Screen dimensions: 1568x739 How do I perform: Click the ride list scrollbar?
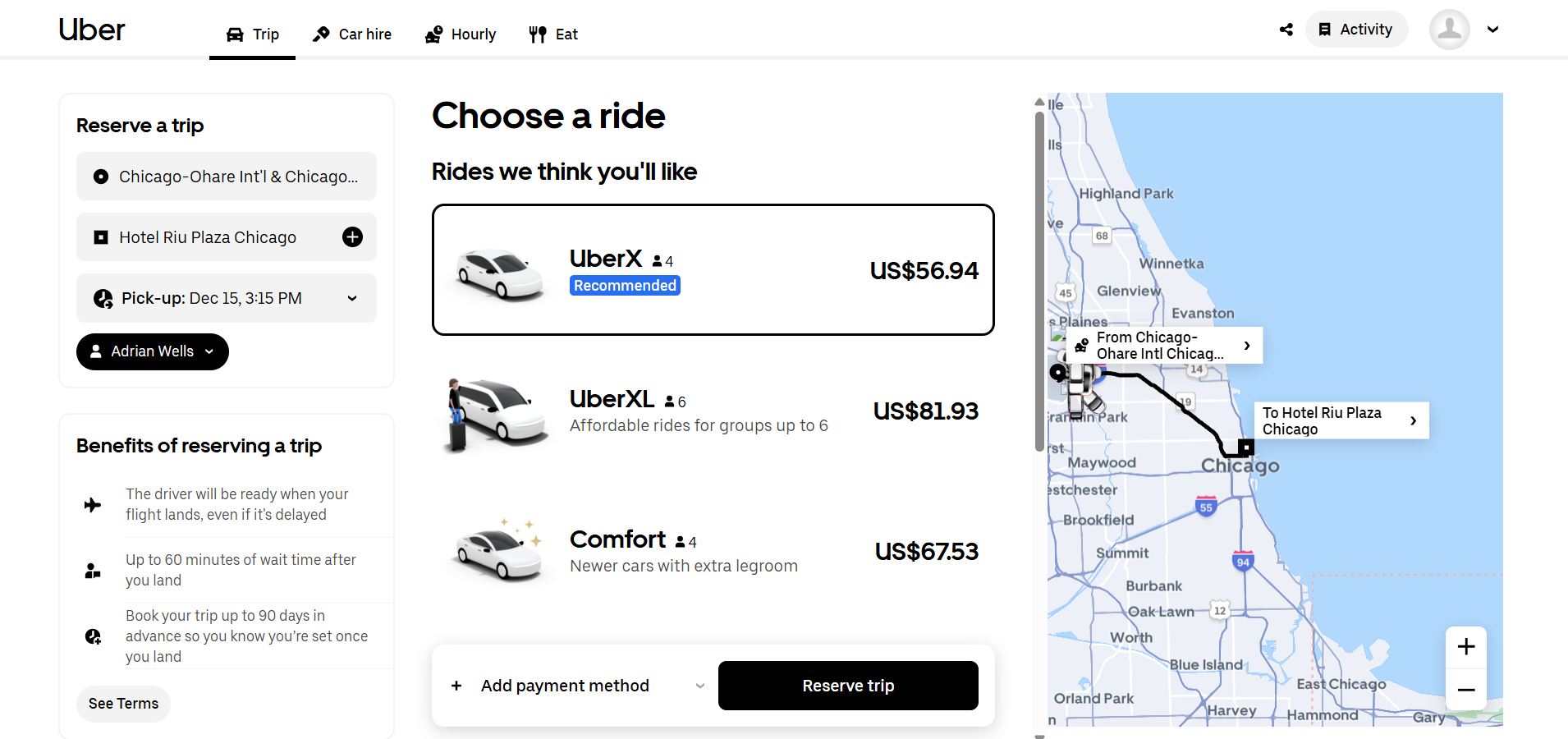coord(1039,279)
